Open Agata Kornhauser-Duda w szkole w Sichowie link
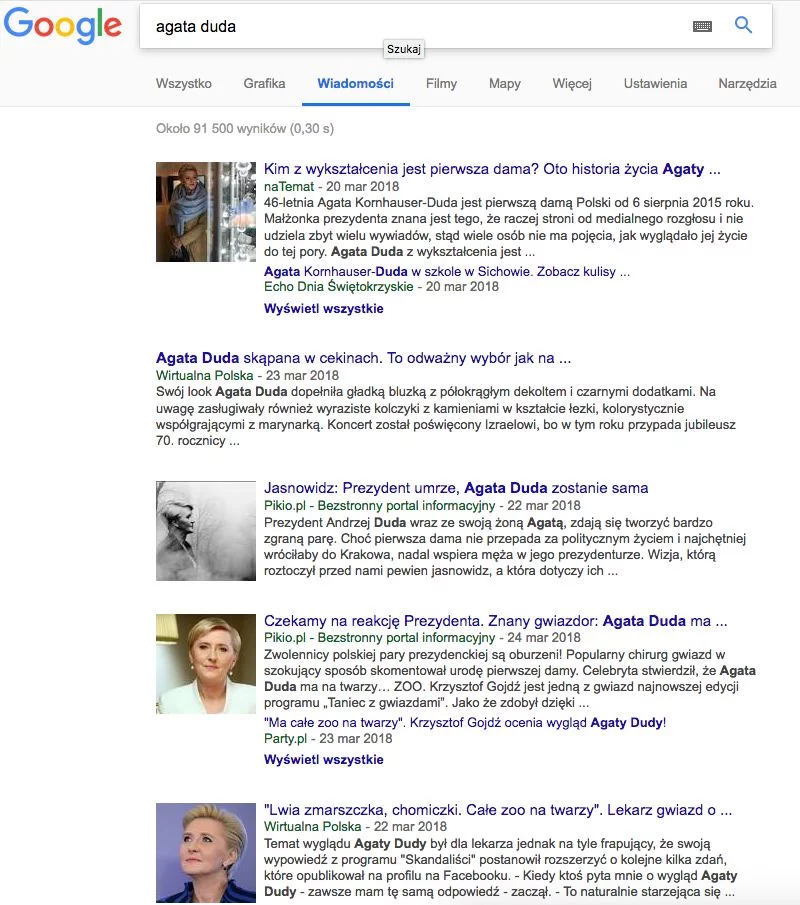 (x=446, y=271)
